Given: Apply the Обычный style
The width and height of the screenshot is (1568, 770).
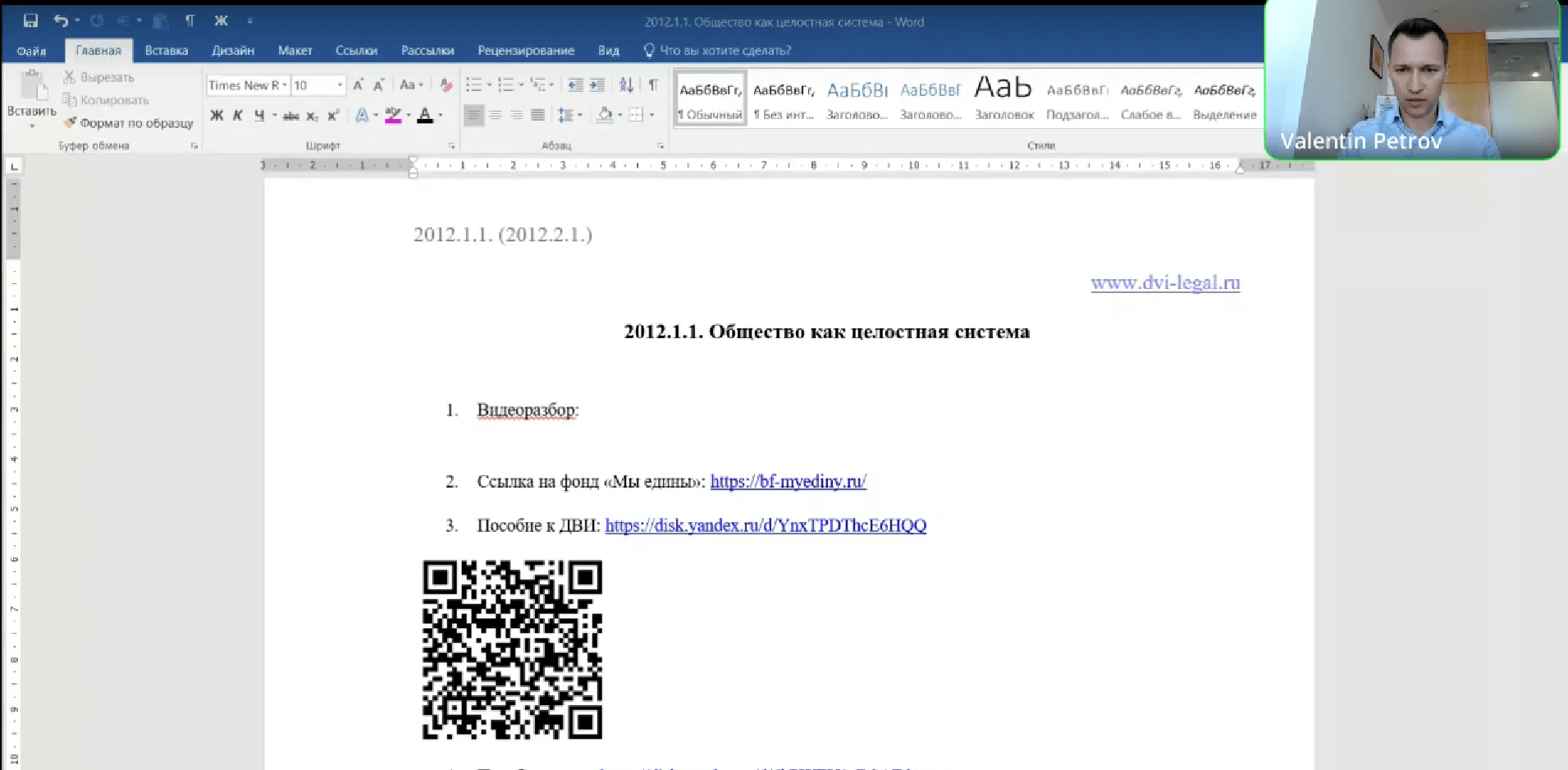Looking at the screenshot, I should tap(711, 100).
